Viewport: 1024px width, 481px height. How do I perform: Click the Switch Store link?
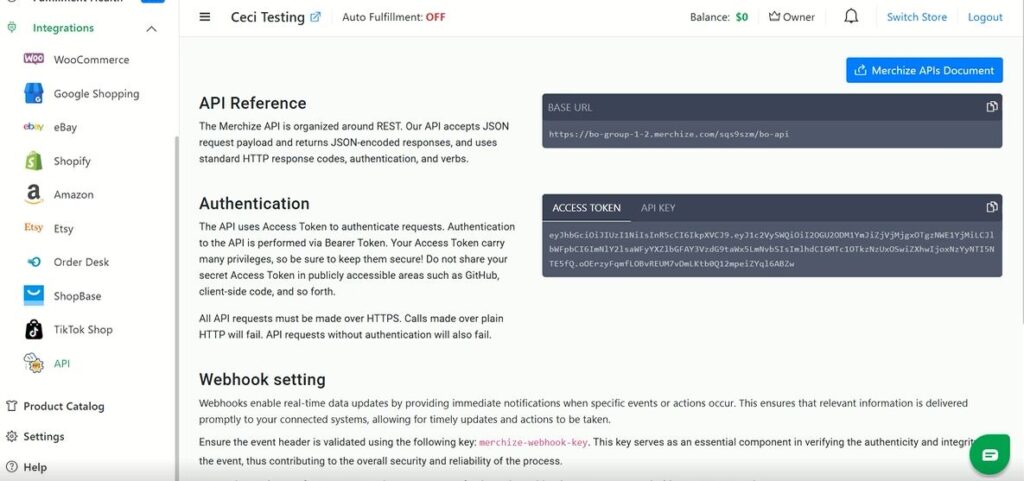[x=917, y=17]
